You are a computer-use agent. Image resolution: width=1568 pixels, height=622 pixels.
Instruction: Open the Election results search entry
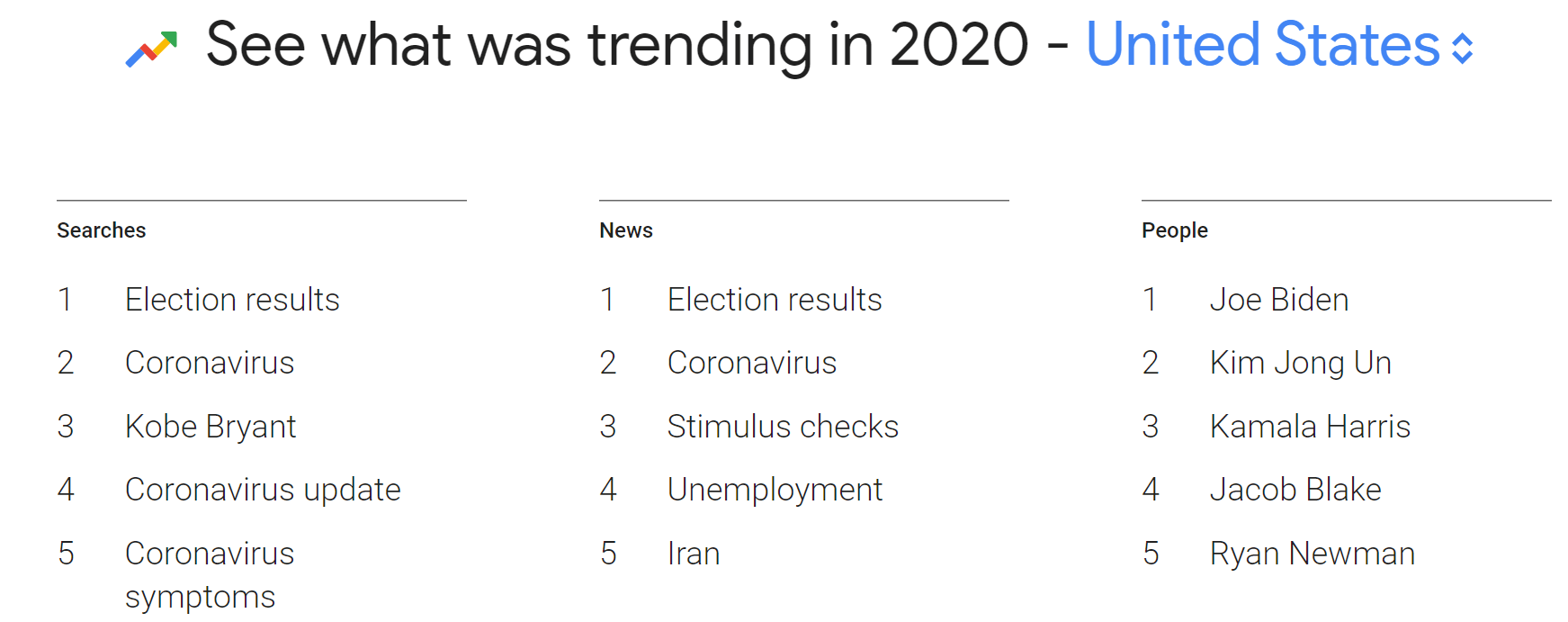pos(232,299)
